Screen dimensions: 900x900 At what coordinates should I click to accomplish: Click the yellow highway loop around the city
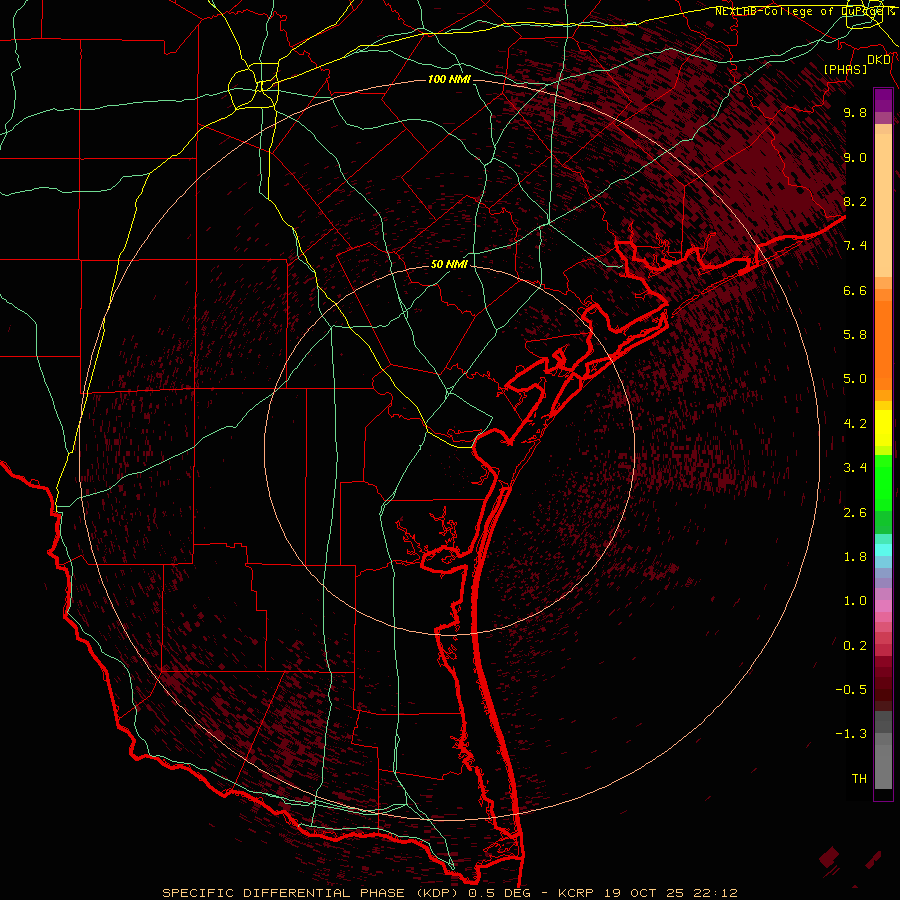253,88
